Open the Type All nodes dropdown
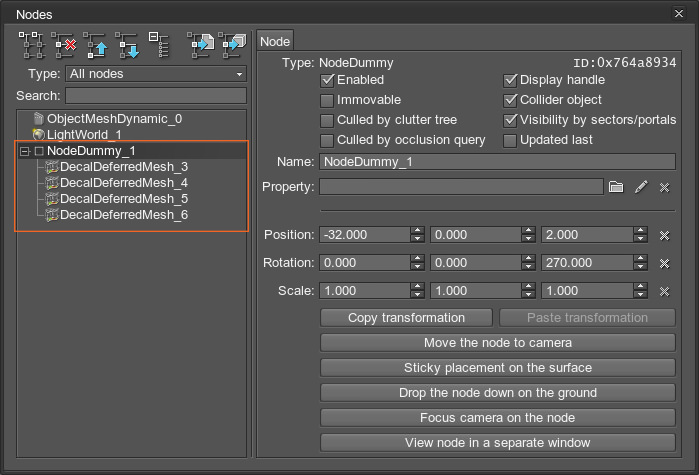This screenshot has width=699, height=475. coord(155,74)
